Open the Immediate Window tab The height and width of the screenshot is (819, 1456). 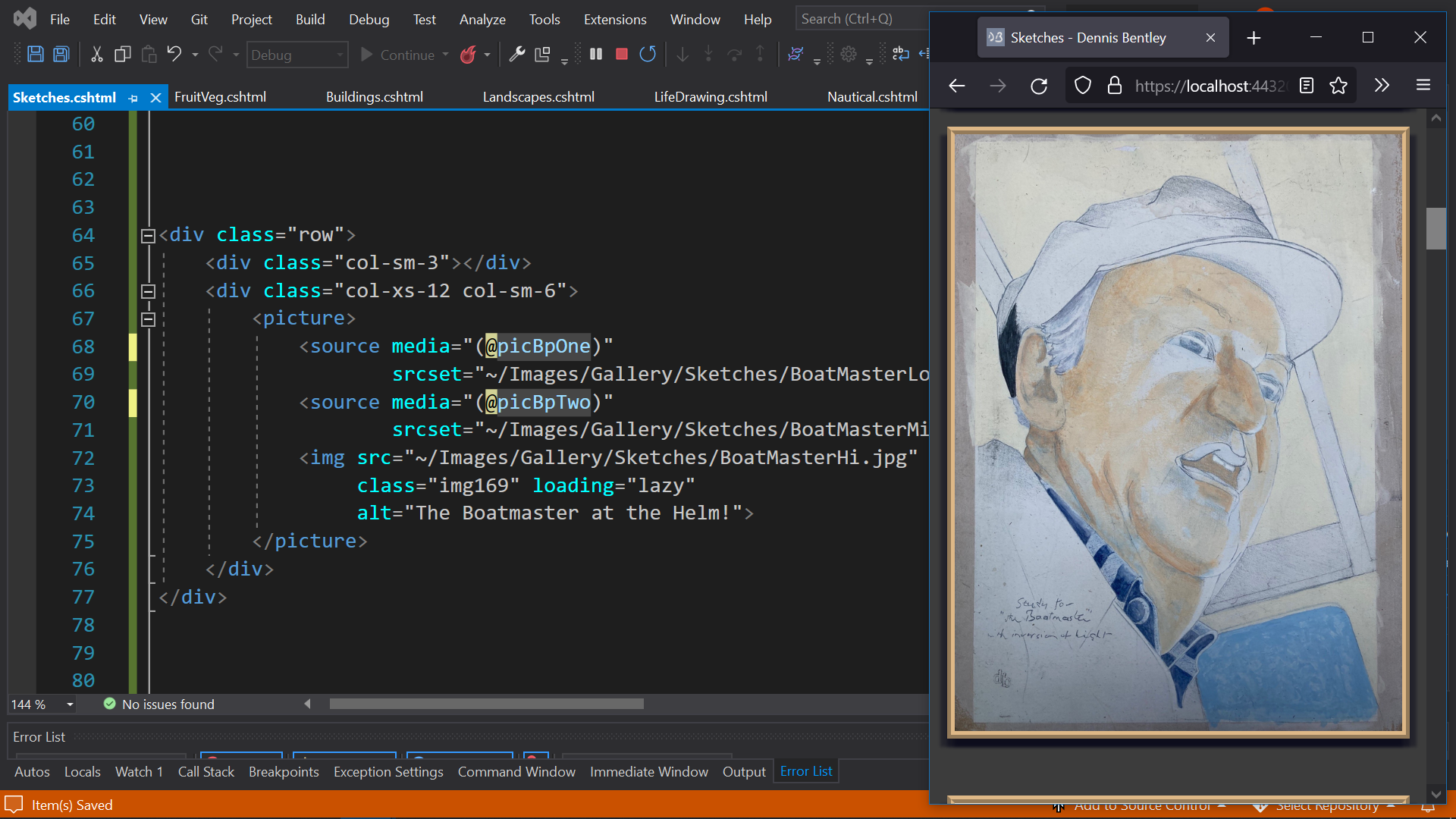(649, 771)
